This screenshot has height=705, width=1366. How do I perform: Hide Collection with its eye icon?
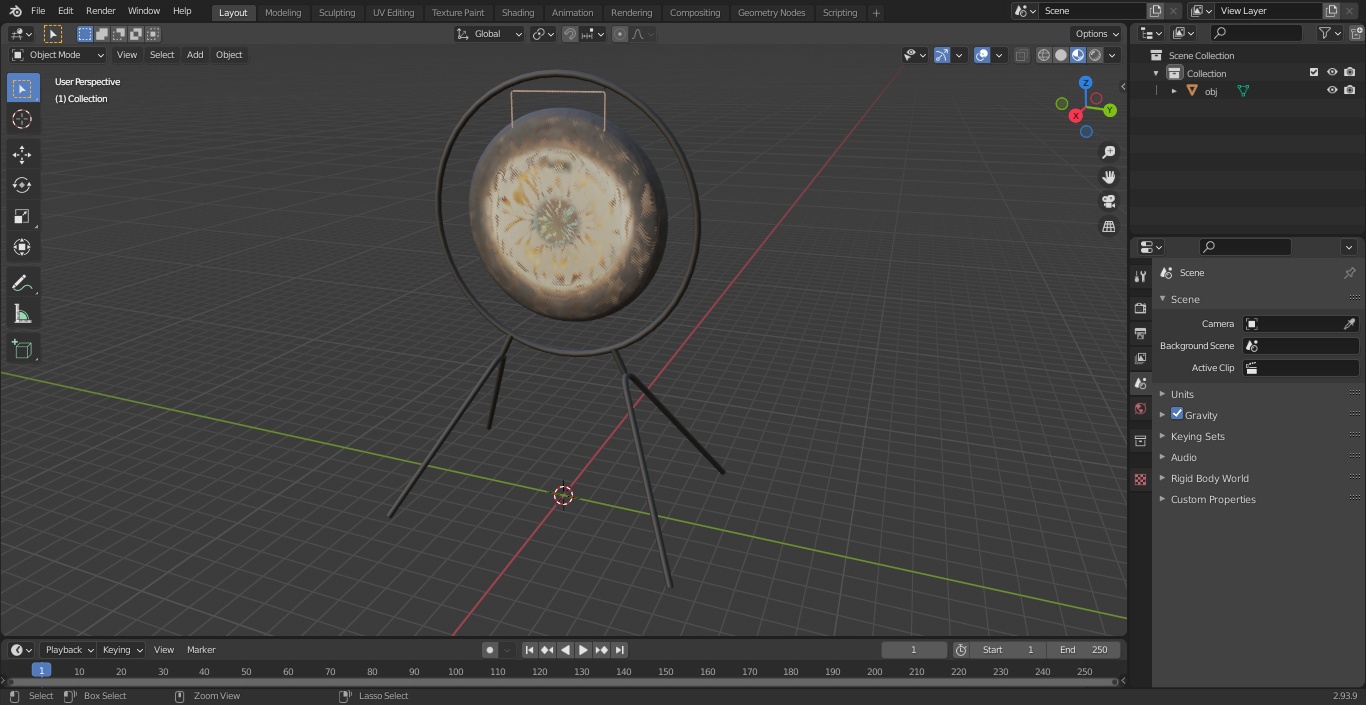coord(1332,72)
